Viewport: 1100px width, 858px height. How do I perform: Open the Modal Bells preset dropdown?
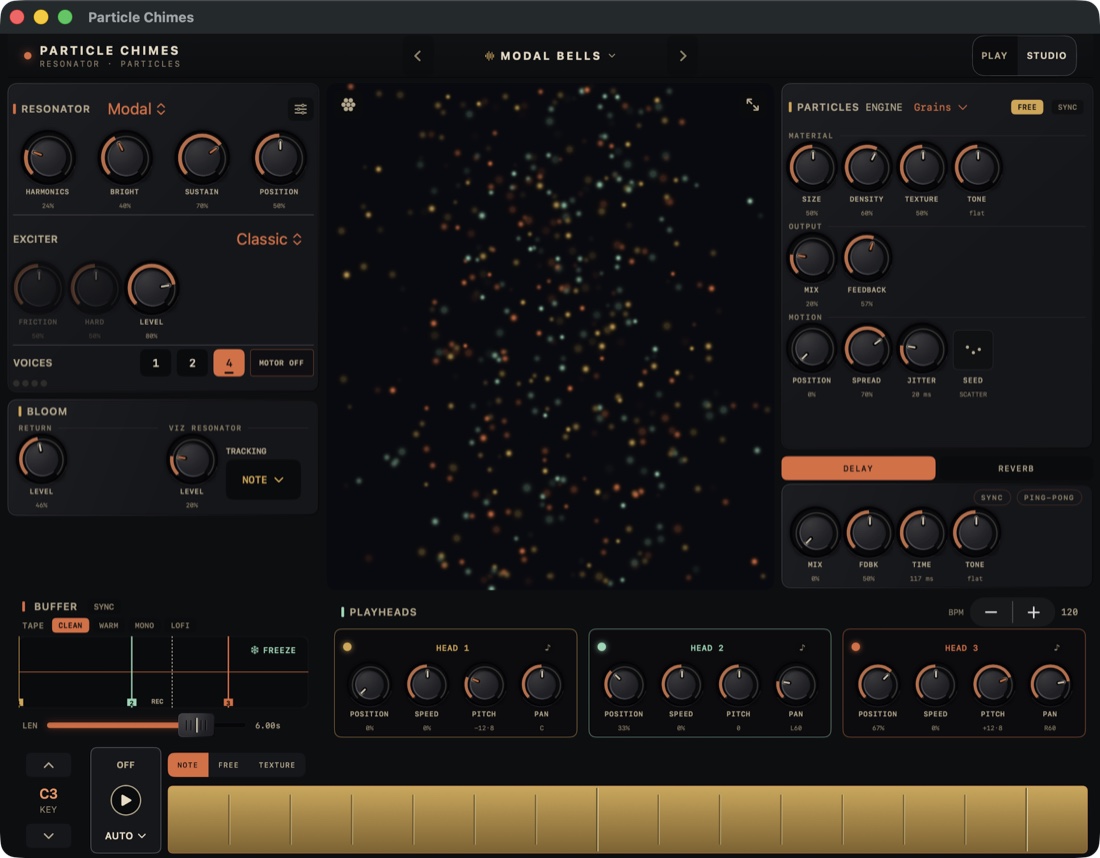[550, 55]
